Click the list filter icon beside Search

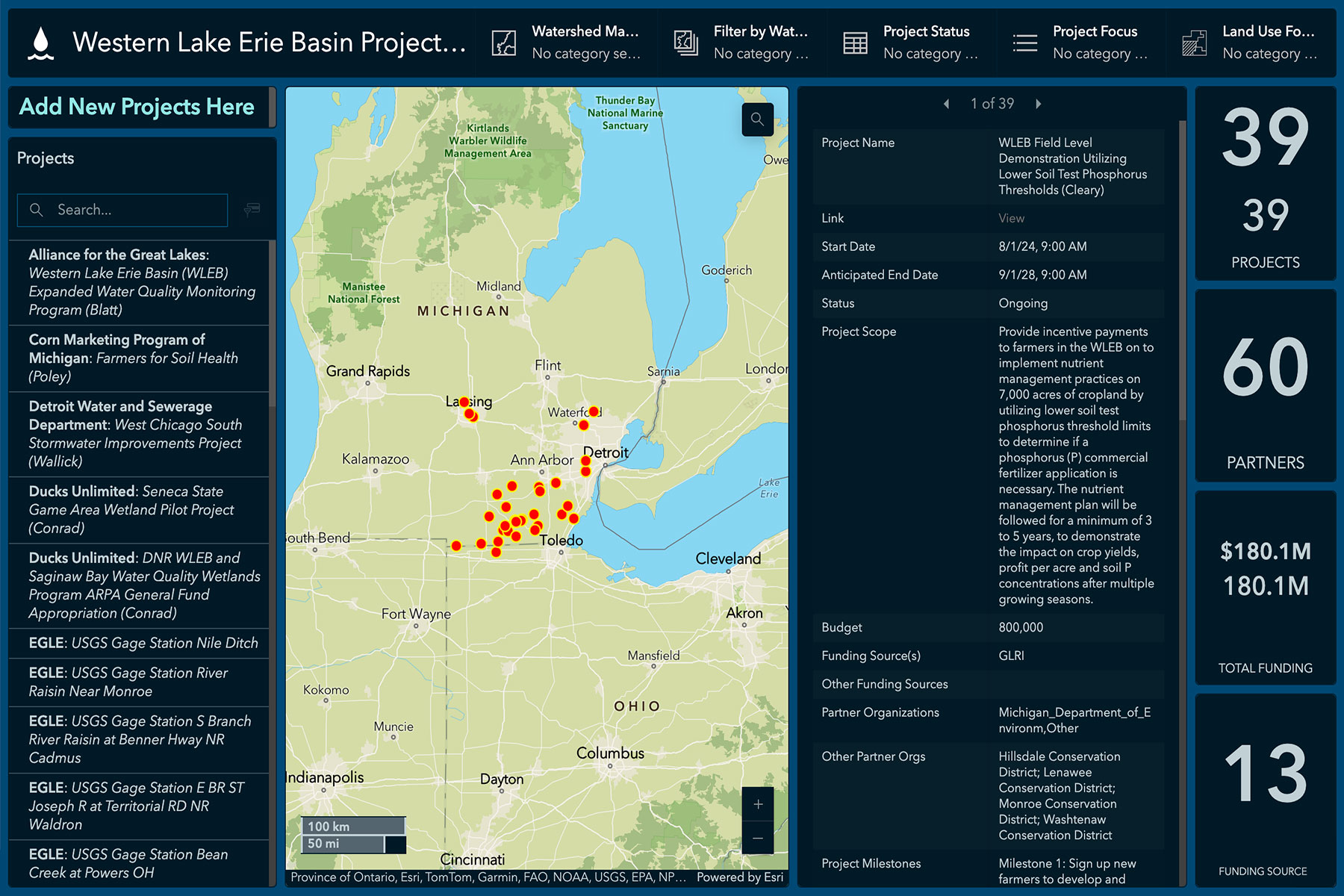252,210
